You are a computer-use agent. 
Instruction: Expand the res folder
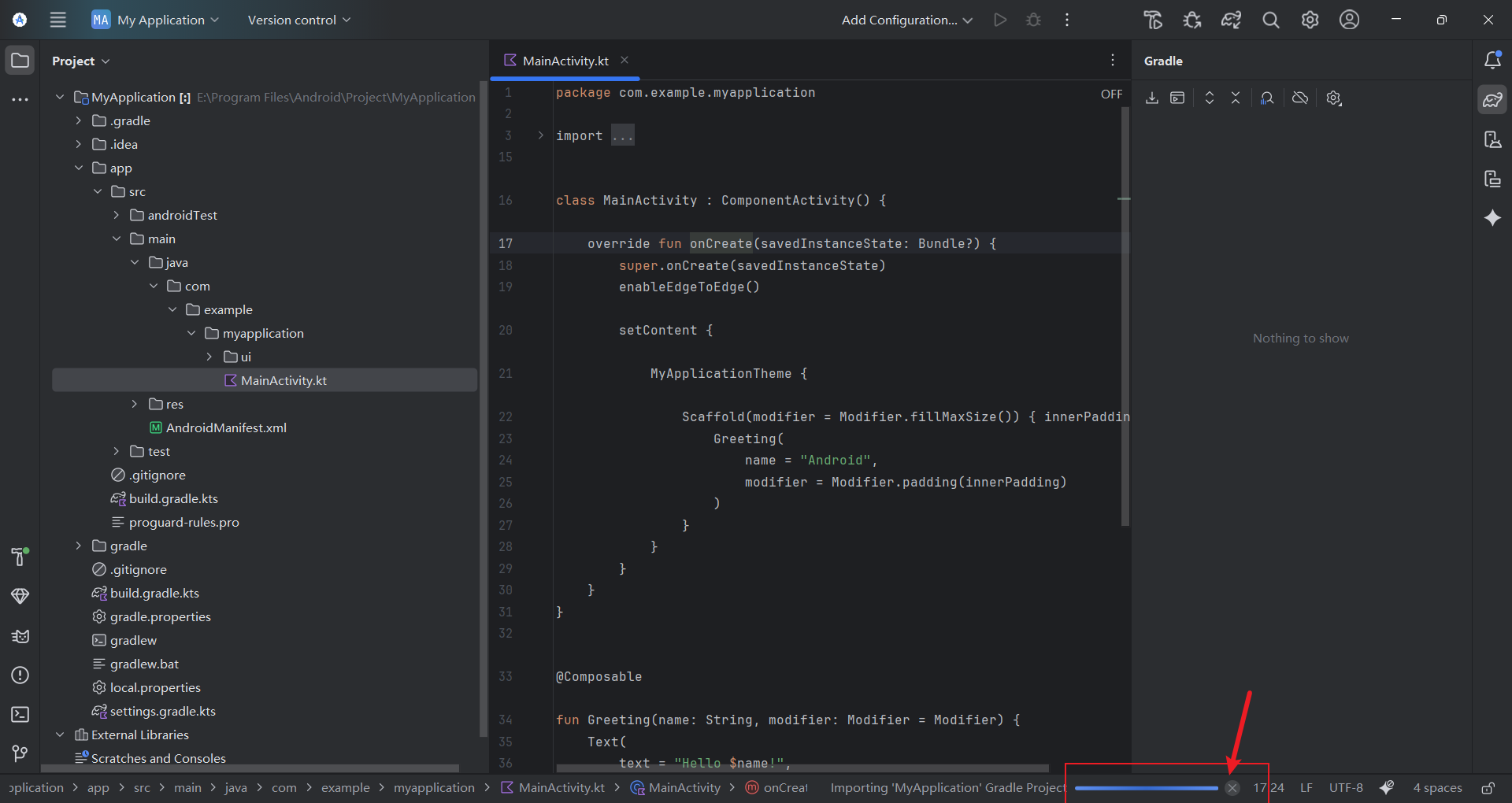click(135, 404)
